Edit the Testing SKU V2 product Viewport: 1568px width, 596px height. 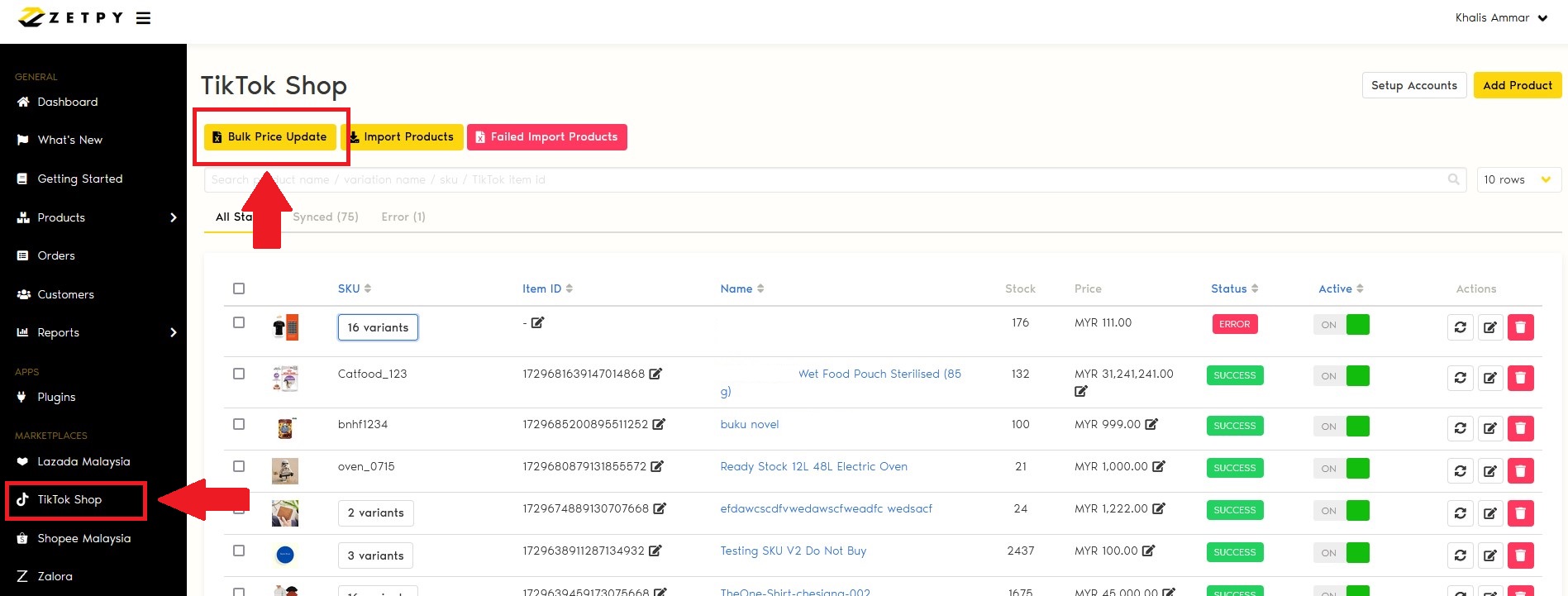[1490, 555]
